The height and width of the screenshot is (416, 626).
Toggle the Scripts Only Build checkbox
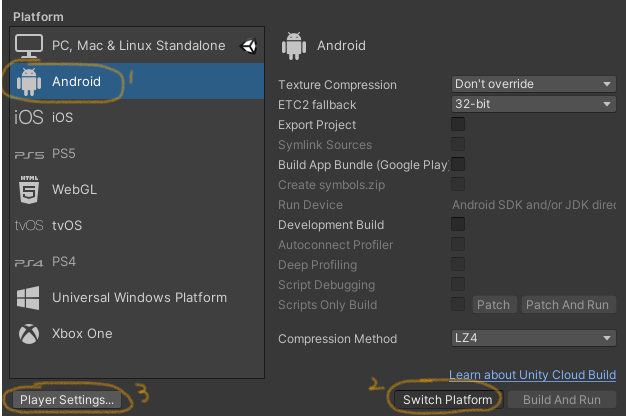click(458, 304)
